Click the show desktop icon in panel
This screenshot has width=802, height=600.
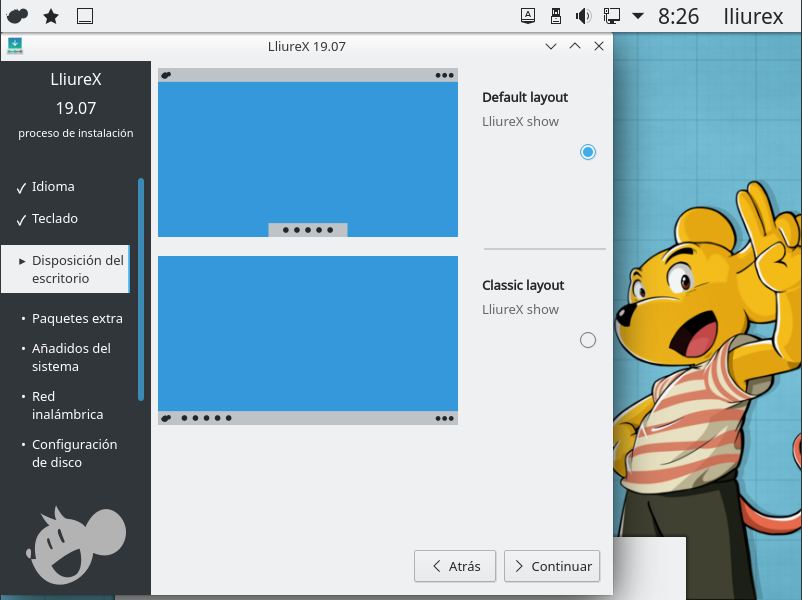pos(85,16)
